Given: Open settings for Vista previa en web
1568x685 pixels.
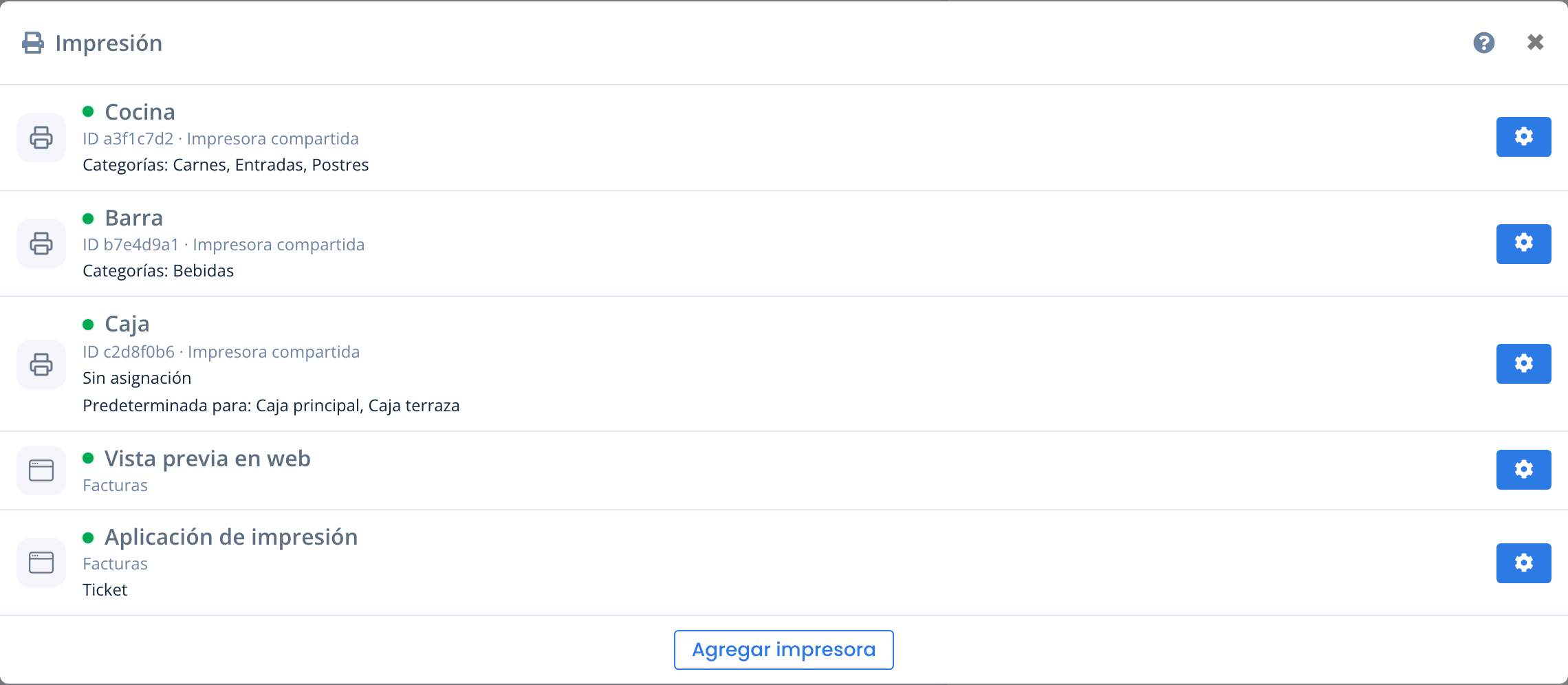Looking at the screenshot, I should [1523, 470].
